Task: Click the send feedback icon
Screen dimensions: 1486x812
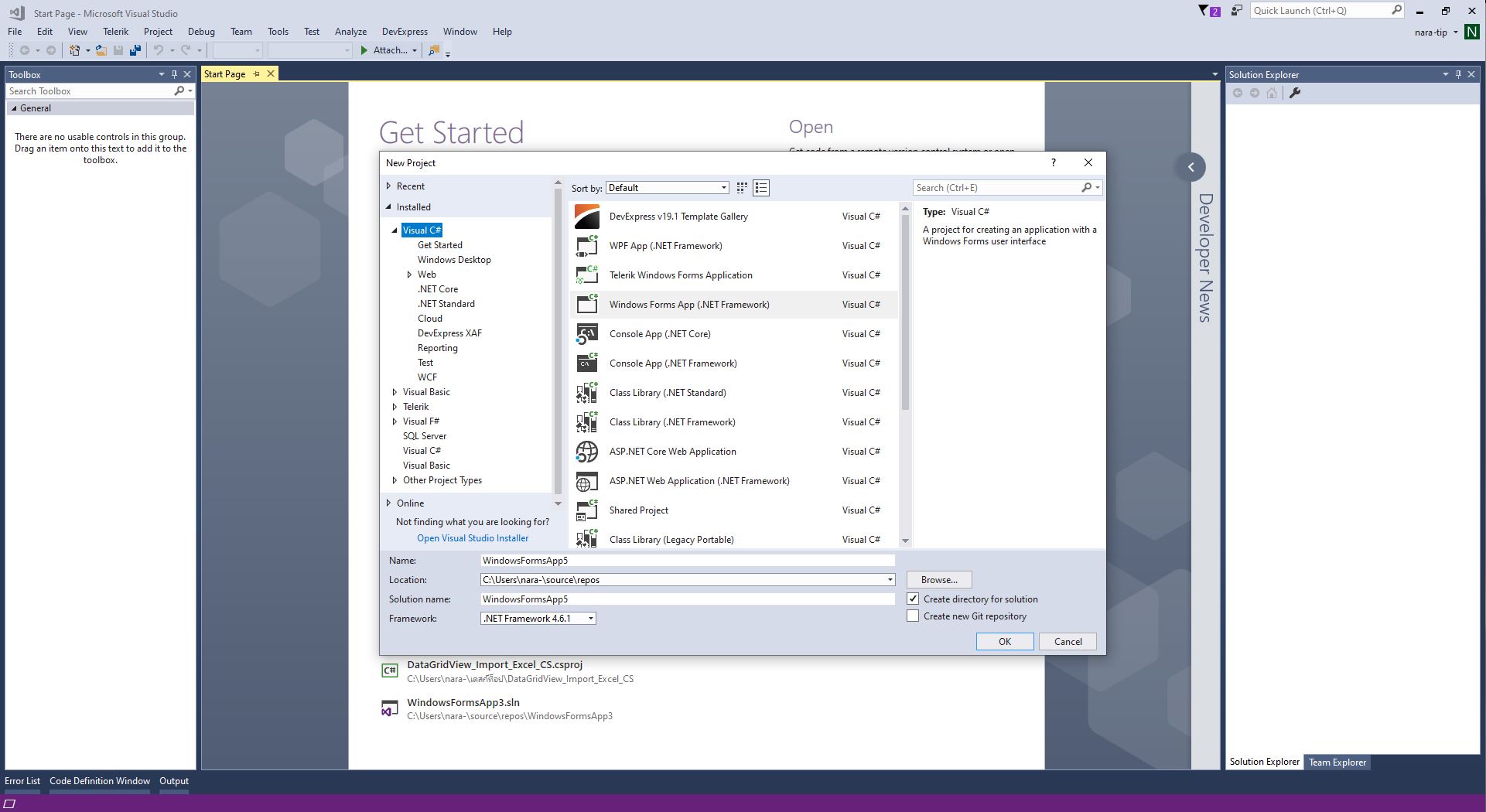Action: pyautogui.click(x=1236, y=11)
